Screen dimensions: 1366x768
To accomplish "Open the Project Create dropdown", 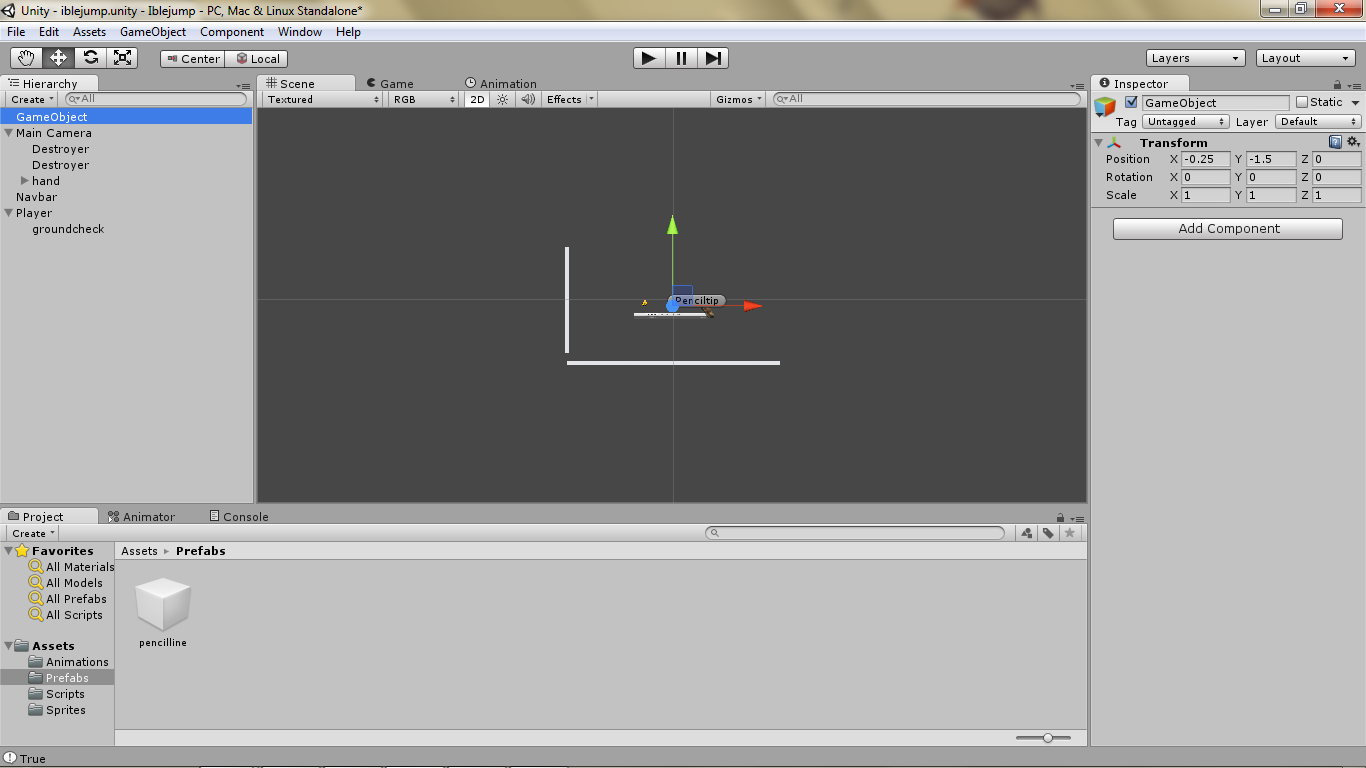I will point(33,533).
